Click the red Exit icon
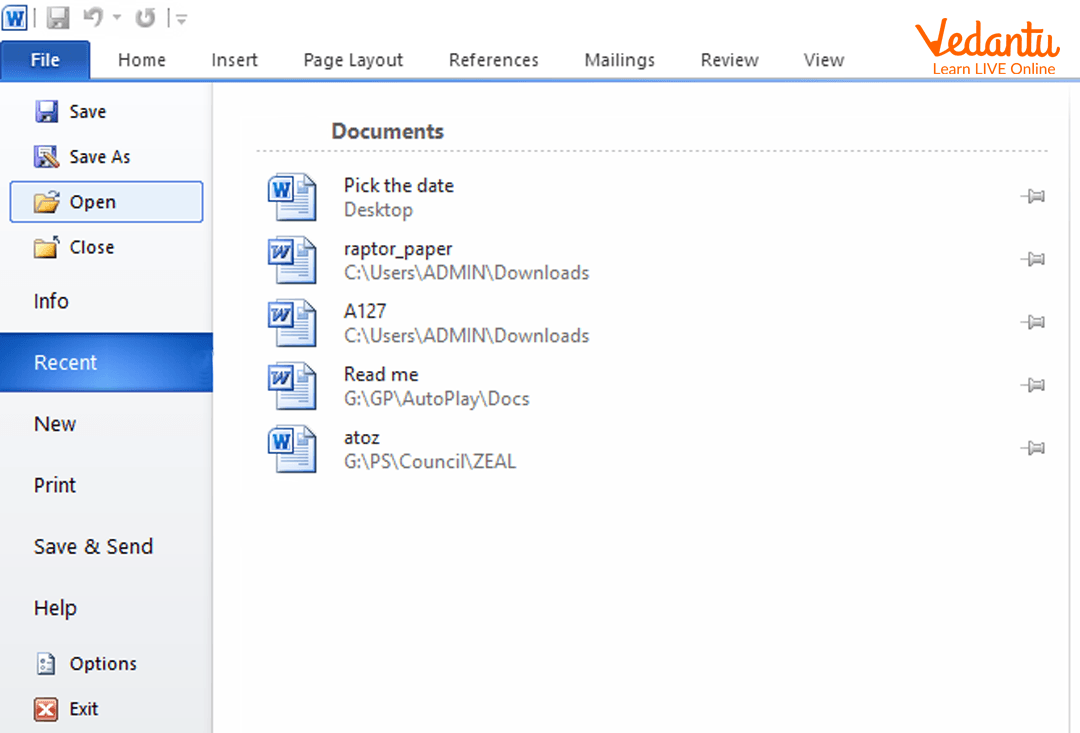 tap(46, 709)
